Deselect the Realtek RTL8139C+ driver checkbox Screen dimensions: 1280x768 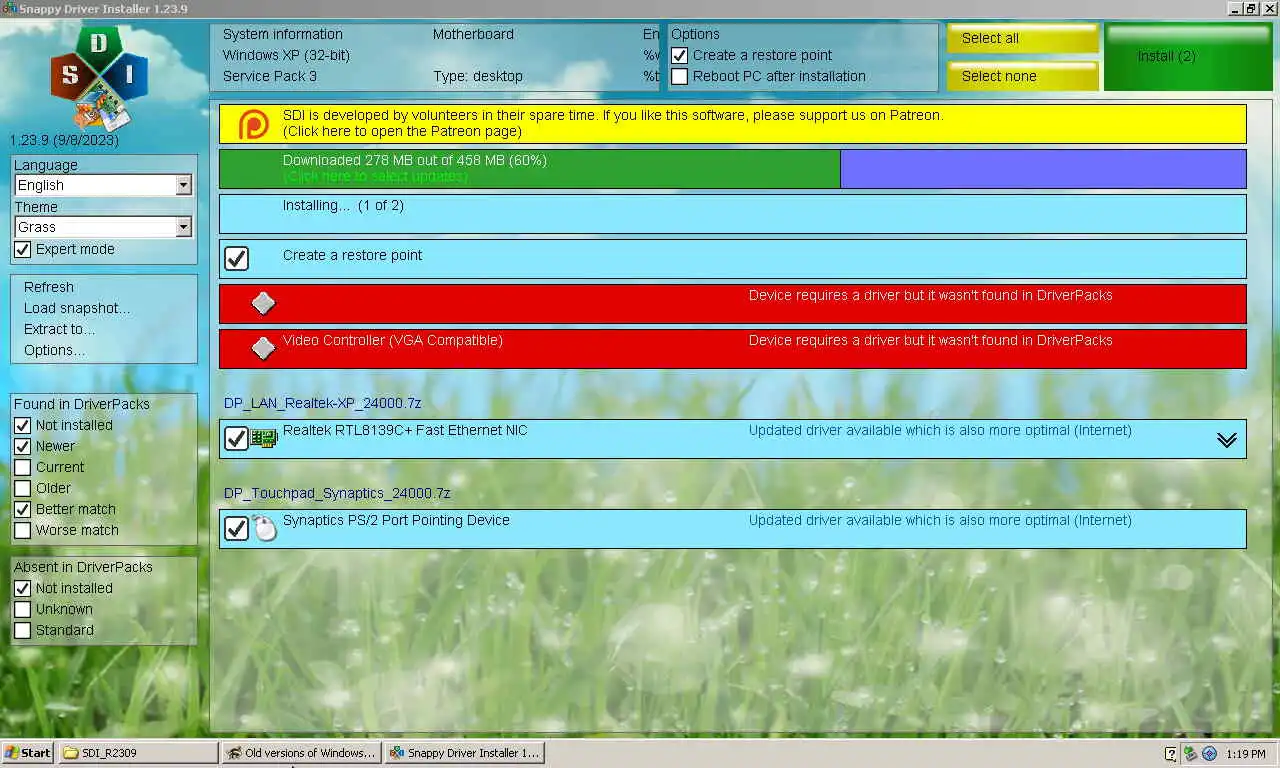(x=236, y=439)
